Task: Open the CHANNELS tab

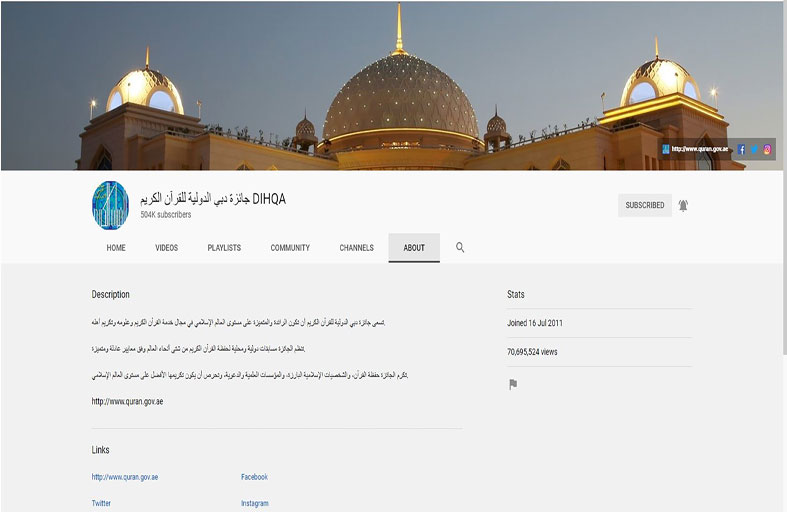Action: (356, 248)
